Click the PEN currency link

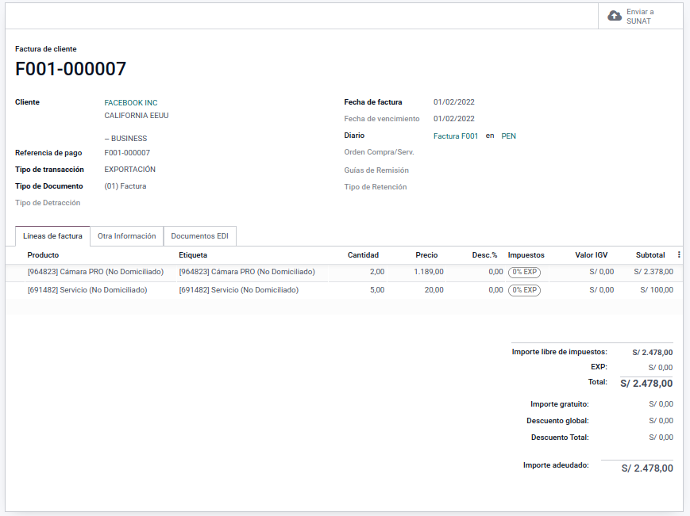(x=508, y=136)
